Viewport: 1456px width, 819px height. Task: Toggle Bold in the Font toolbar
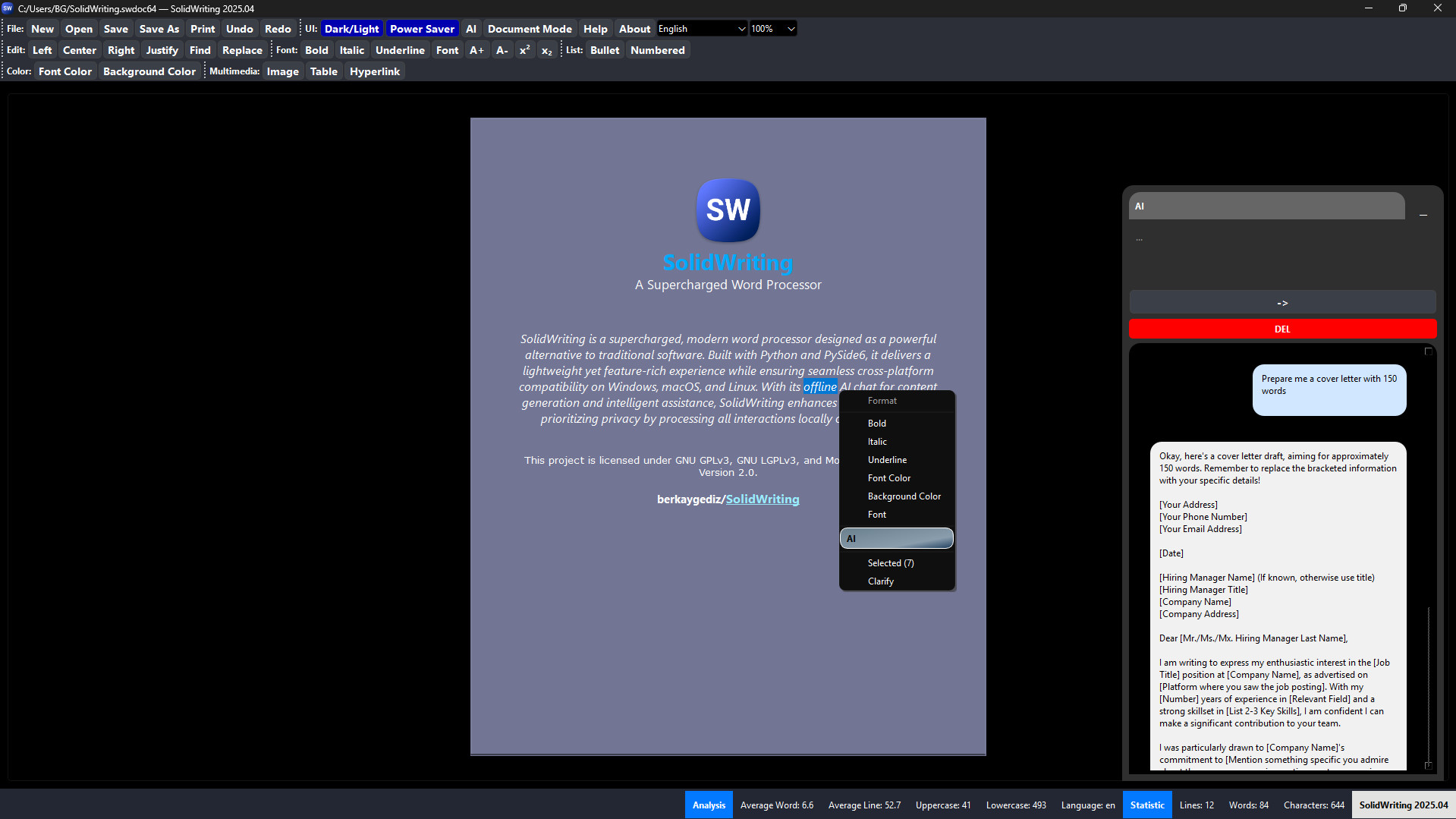coord(316,50)
